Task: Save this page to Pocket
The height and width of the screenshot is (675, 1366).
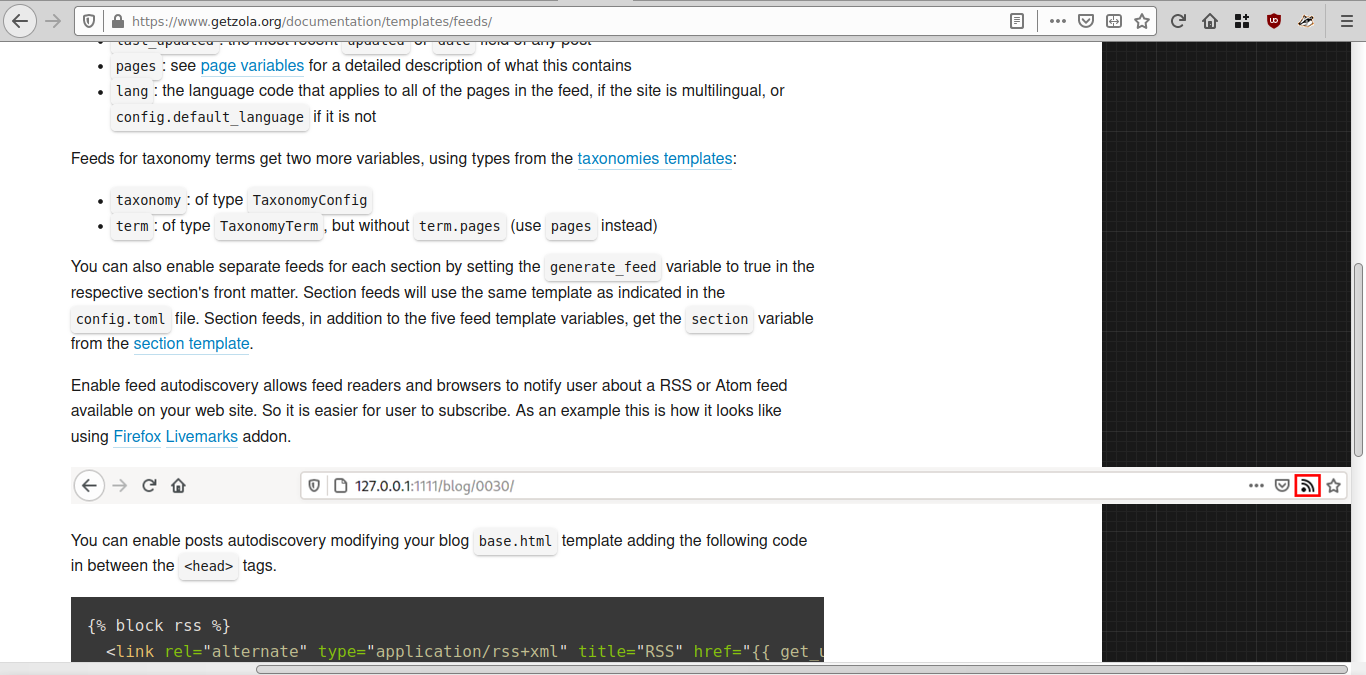Action: click(x=1086, y=20)
